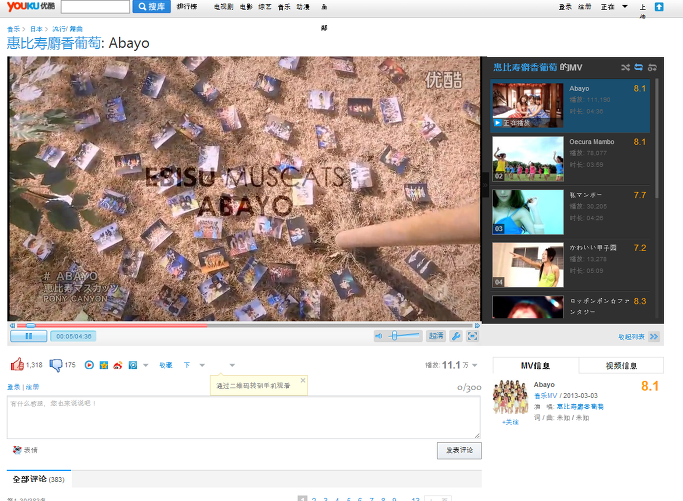683x501 pixels.
Task: Share via the blue square Tencent icon
Action: [x=133, y=365]
